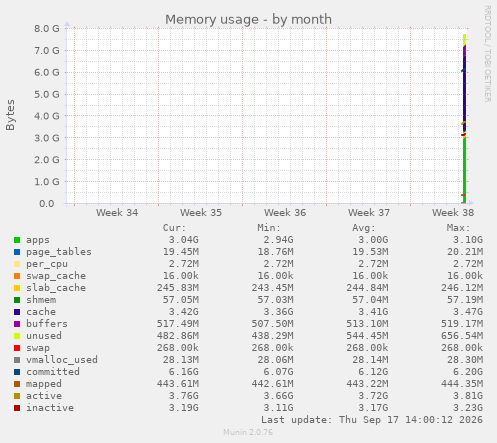Click the blue page_tables legend swatch
Viewport: 497px width, 443px height.
click(17, 252)
